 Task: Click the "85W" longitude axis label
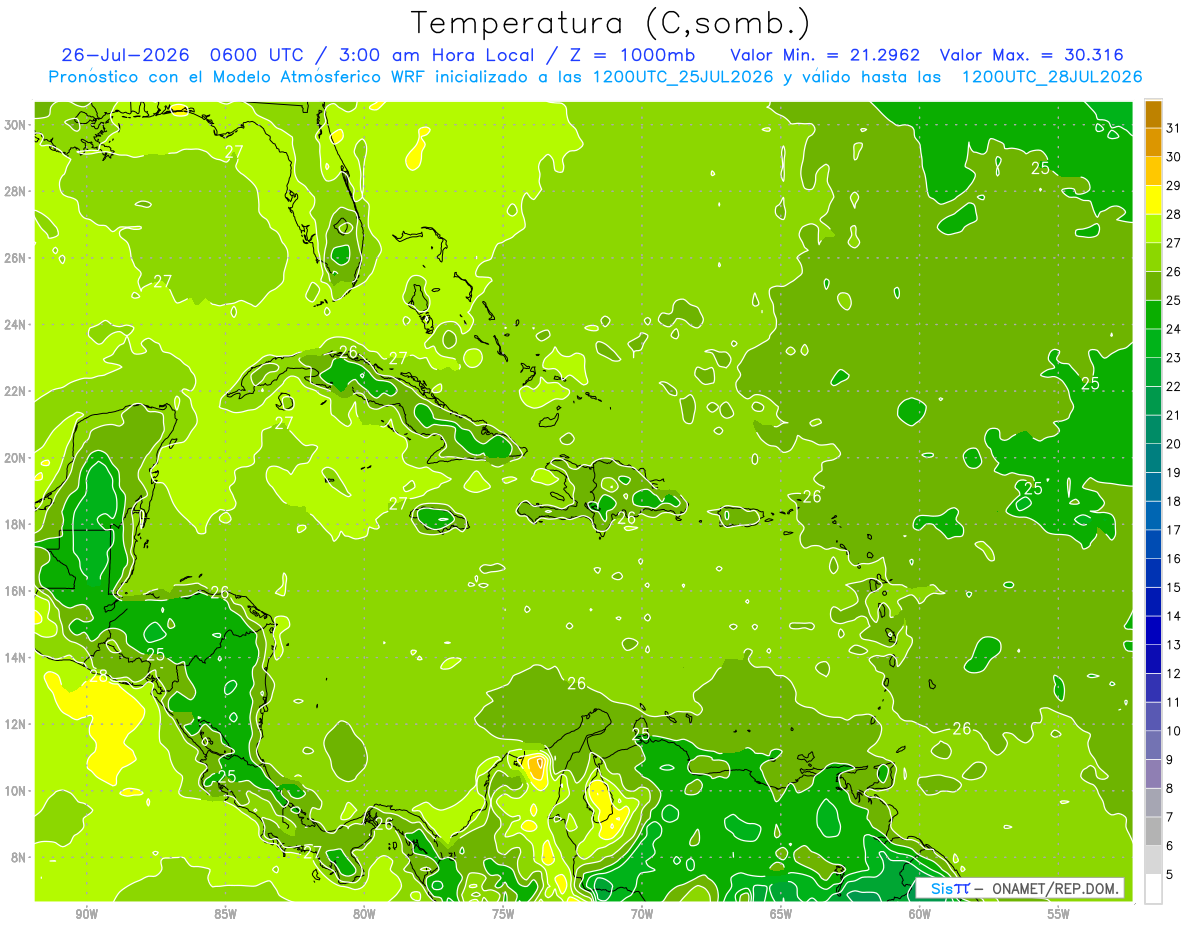pyautogui.click(x=225, y=914)
